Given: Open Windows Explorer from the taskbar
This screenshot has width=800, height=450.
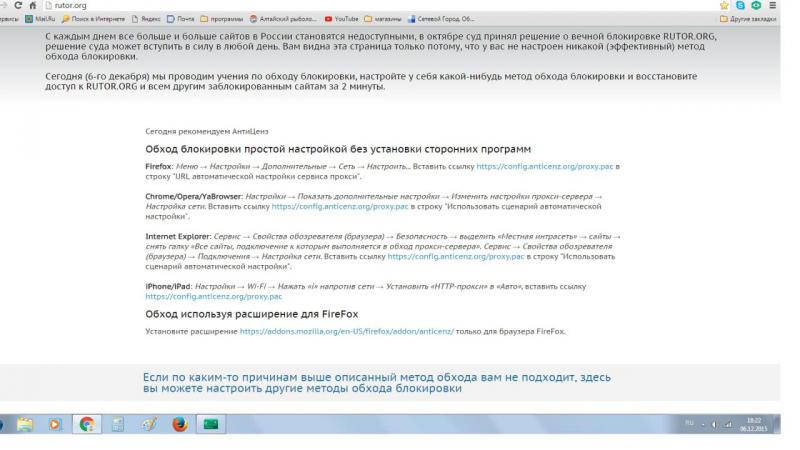Looking at the screenshot, I should pos(24,424).
